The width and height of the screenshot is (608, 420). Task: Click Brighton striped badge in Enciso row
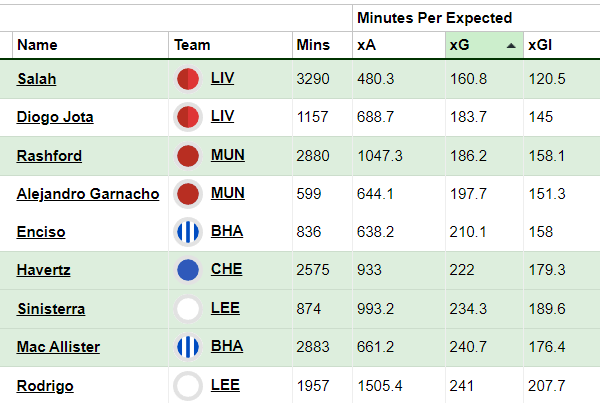tap(188, 232)
